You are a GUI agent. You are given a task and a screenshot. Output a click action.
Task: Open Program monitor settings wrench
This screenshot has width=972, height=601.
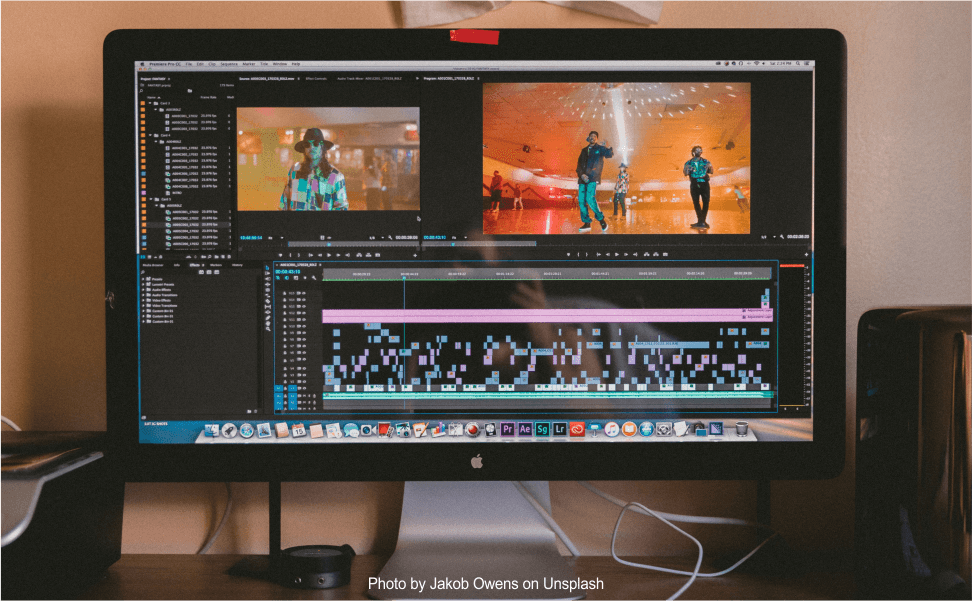(x=782, y=237)
